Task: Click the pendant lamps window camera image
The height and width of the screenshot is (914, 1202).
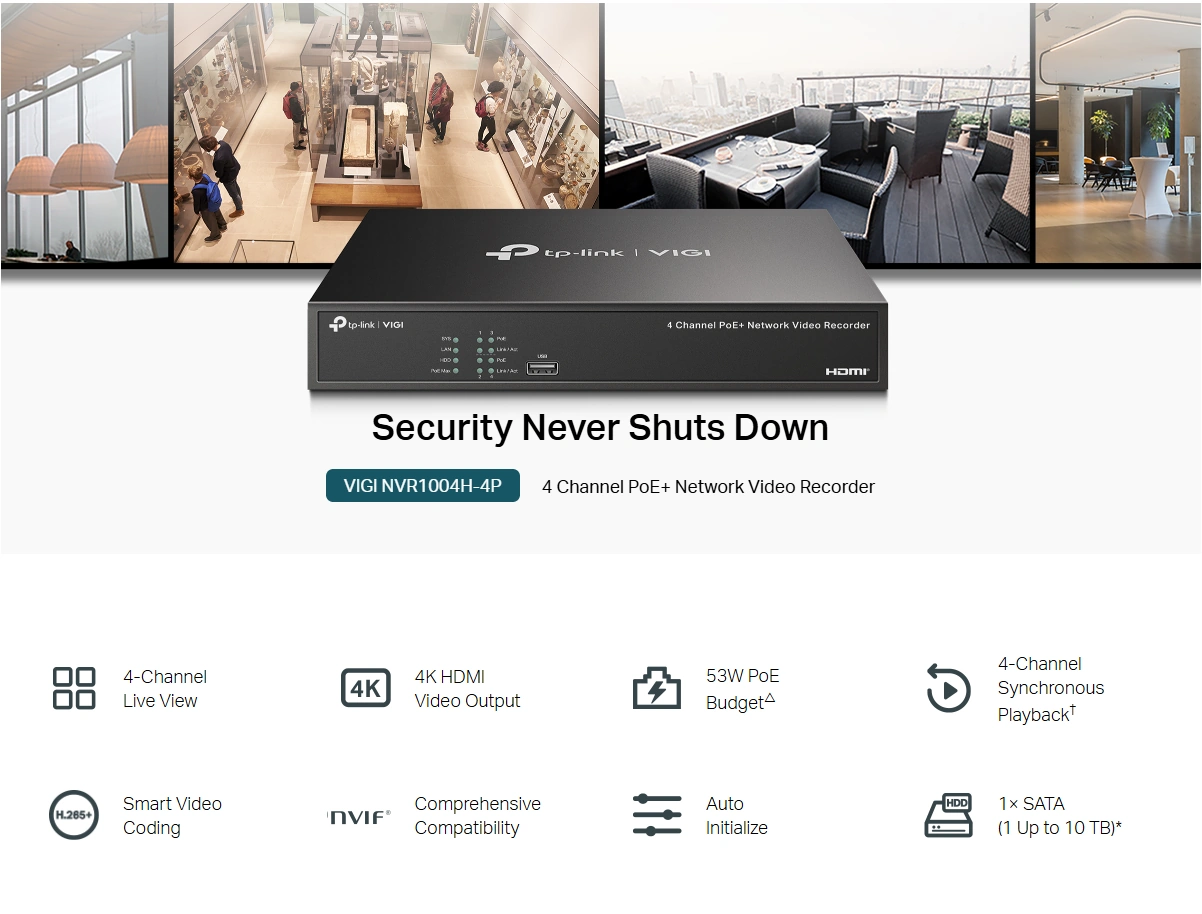Action: [85, 131]
